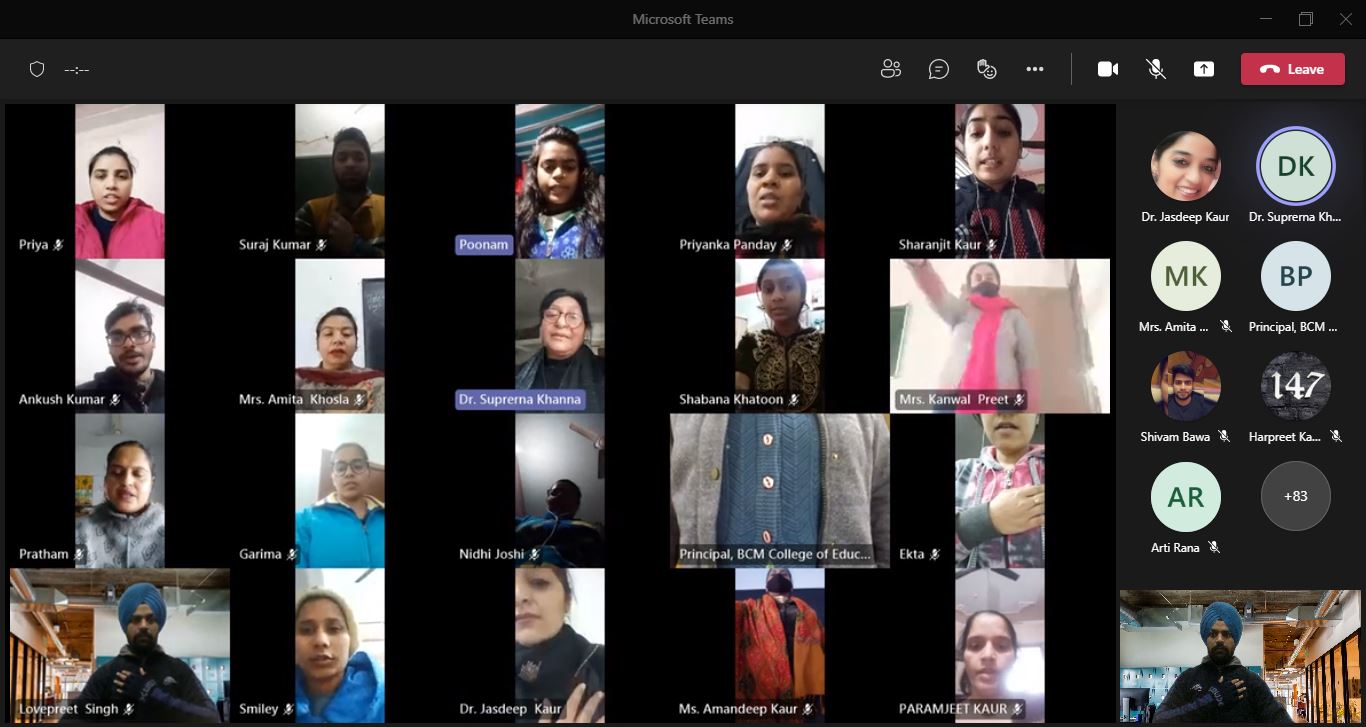Click muted mic icon beside Ankush Kumar
The image size is (1366, 727).
(x=115, y=400)
